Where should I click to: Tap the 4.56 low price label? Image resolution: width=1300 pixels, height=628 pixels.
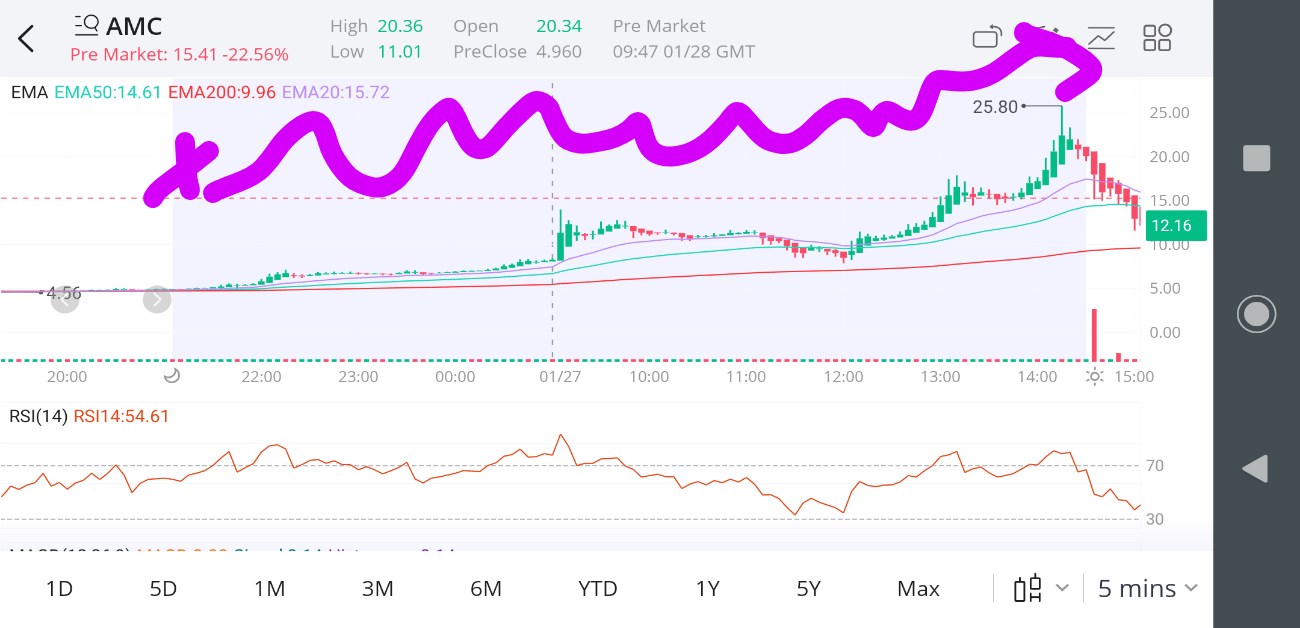63,293
